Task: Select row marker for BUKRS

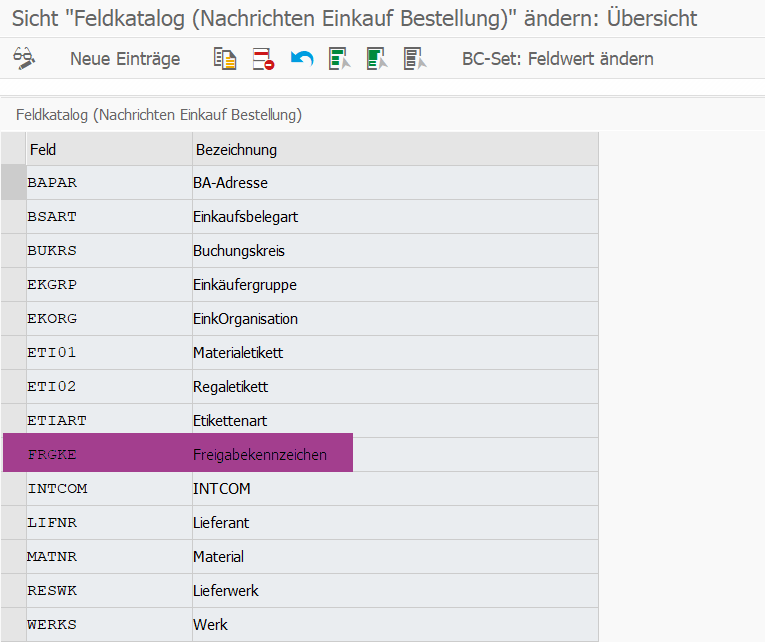Action: click(x=13, y=251)
